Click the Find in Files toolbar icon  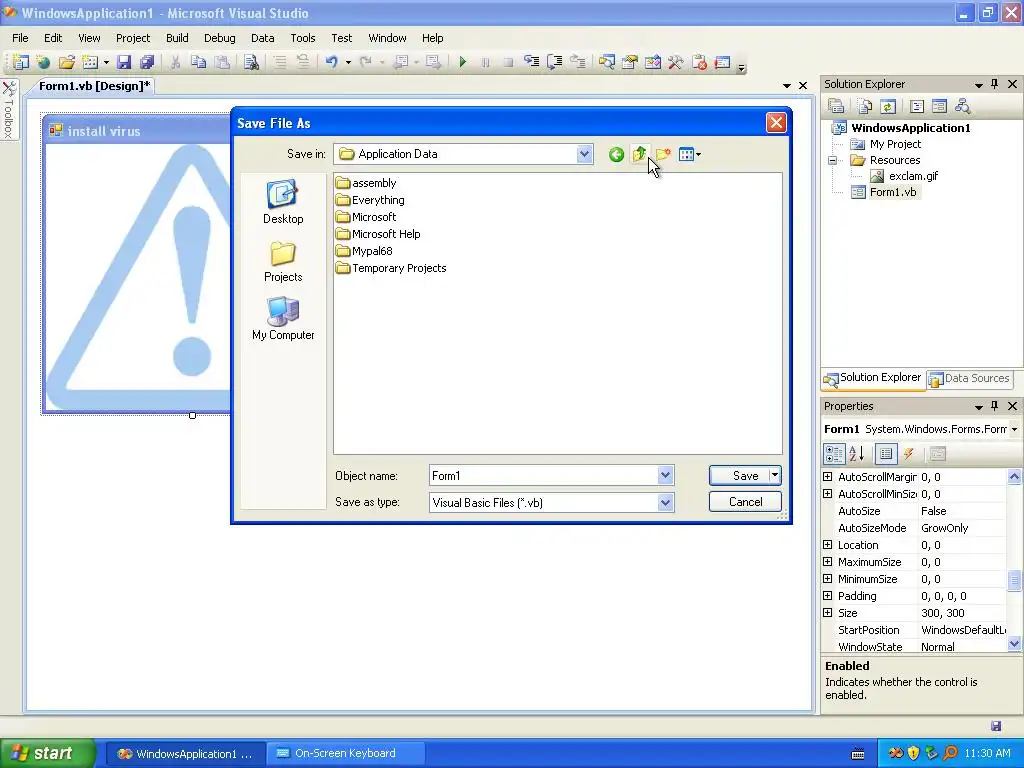click(x=251, y=62)
